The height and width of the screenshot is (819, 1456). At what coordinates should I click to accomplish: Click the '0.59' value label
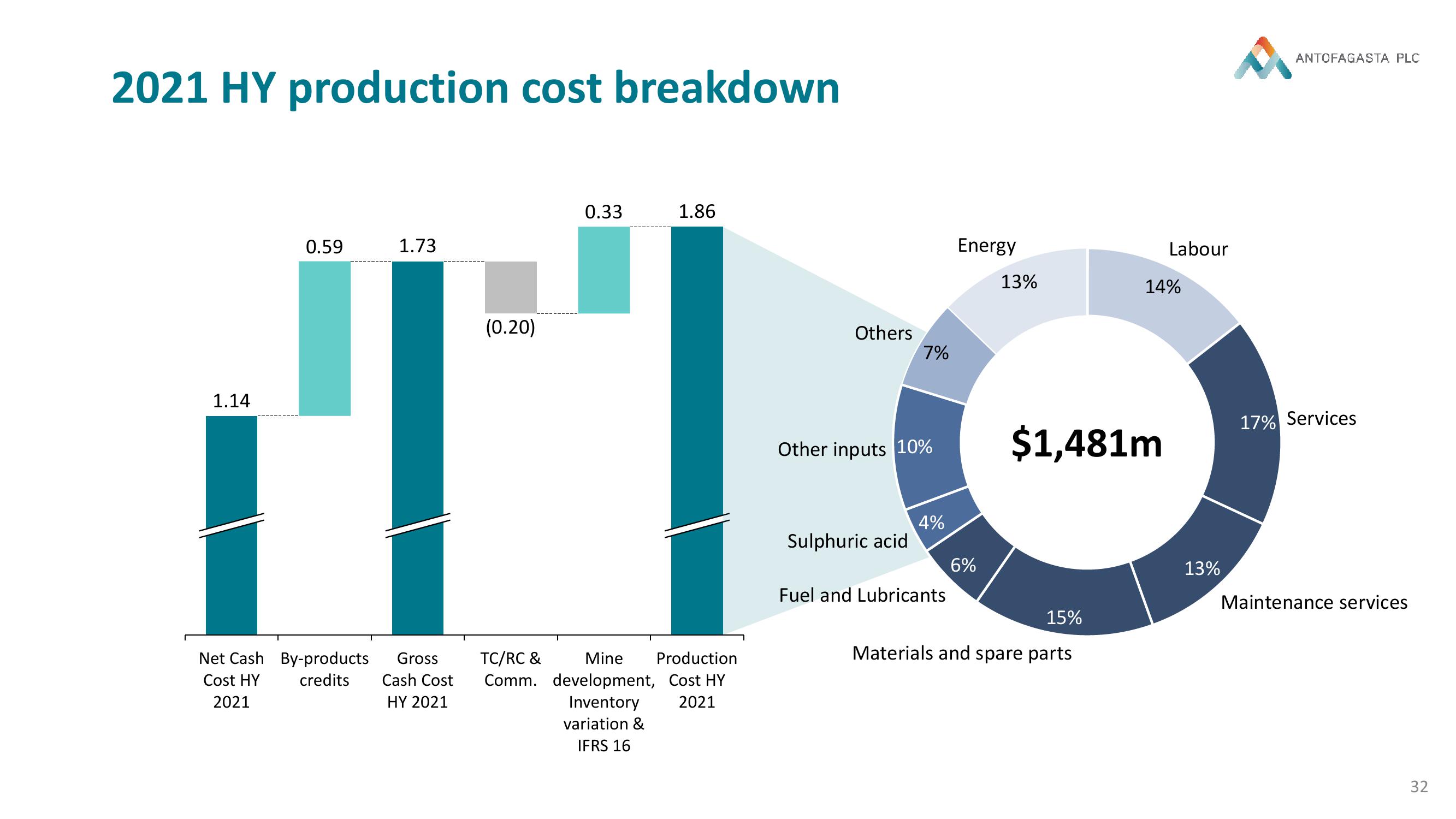(324, 246)
